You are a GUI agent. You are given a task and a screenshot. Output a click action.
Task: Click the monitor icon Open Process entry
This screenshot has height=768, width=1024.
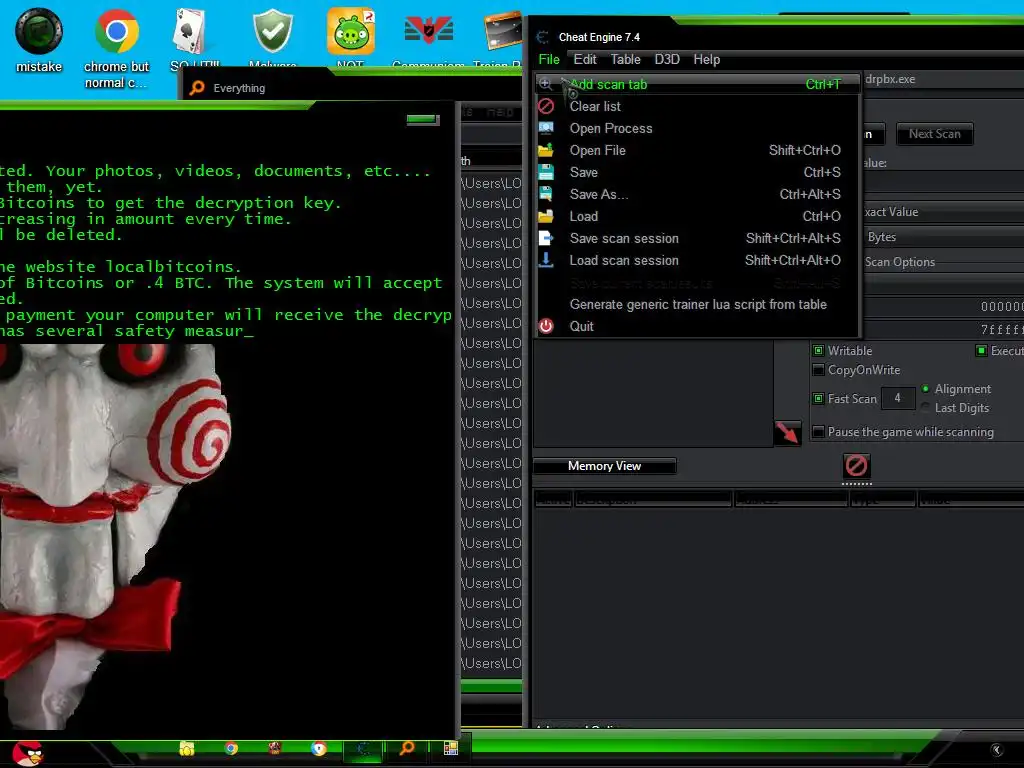(697, 129)
